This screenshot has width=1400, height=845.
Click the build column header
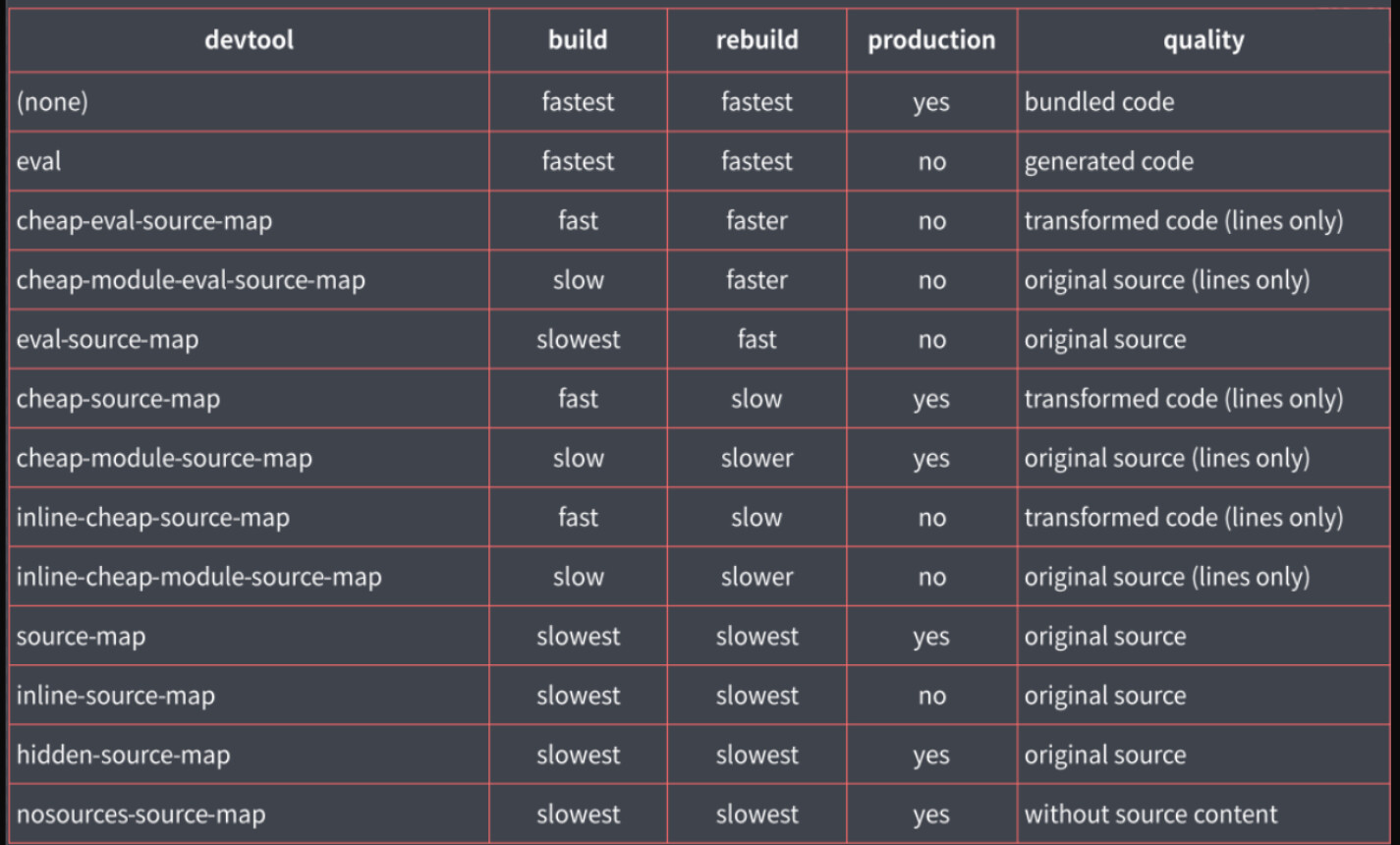tap(578, 40)
